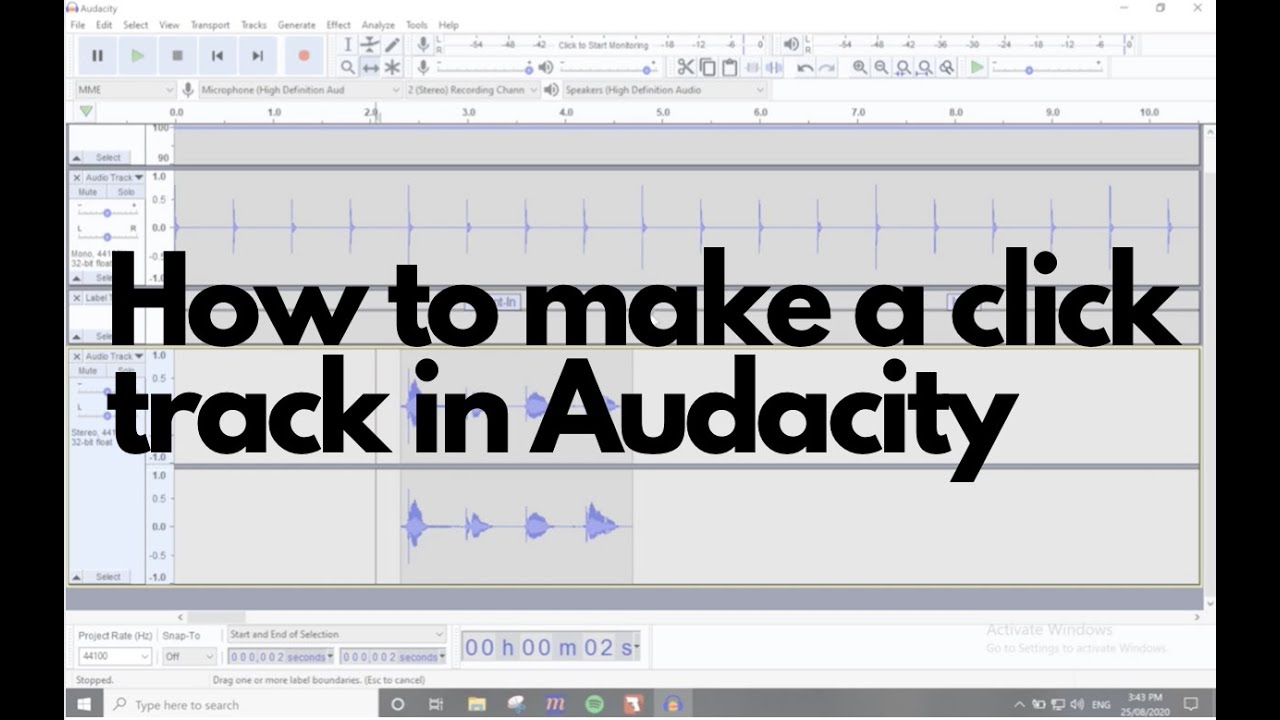Screen dimensions: 1280x720
Task: Select the Multi-Tool asterisk icon
Action: [392, 67]
